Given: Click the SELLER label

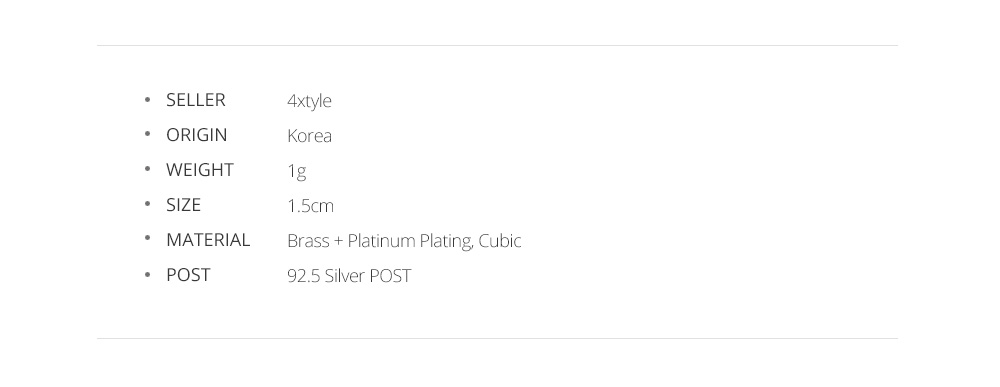Looking at the screenshot, I should pos(196,100).
